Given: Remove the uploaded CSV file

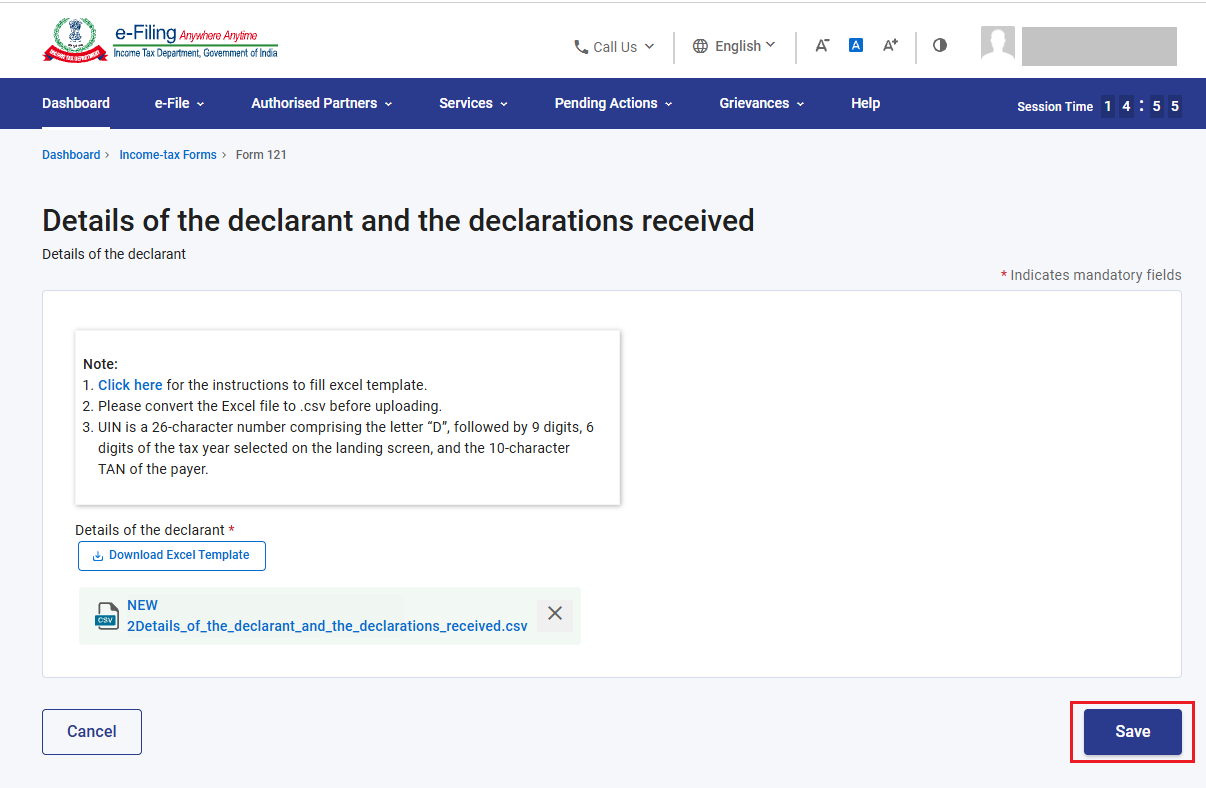Looking at the screenshot, I should point(555,614).
